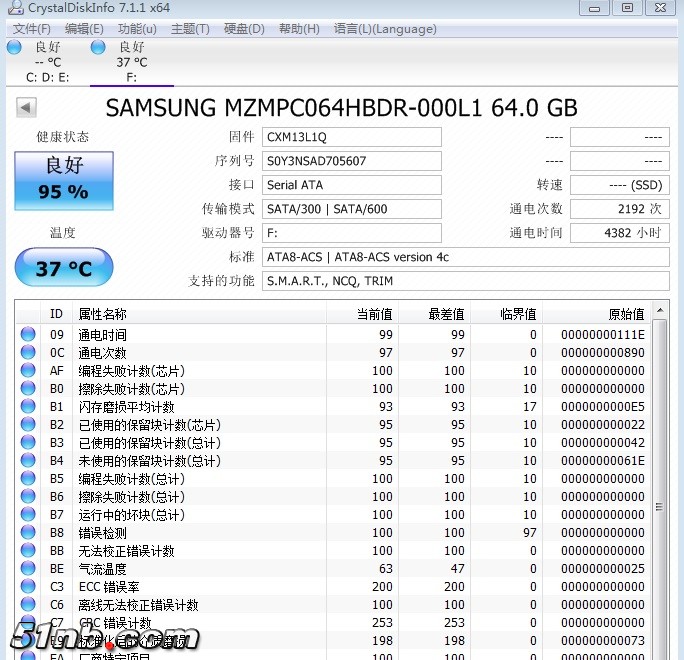Open the 语言(L)(Language) menu
684x660 pixels.
click(x=385, y=29)
